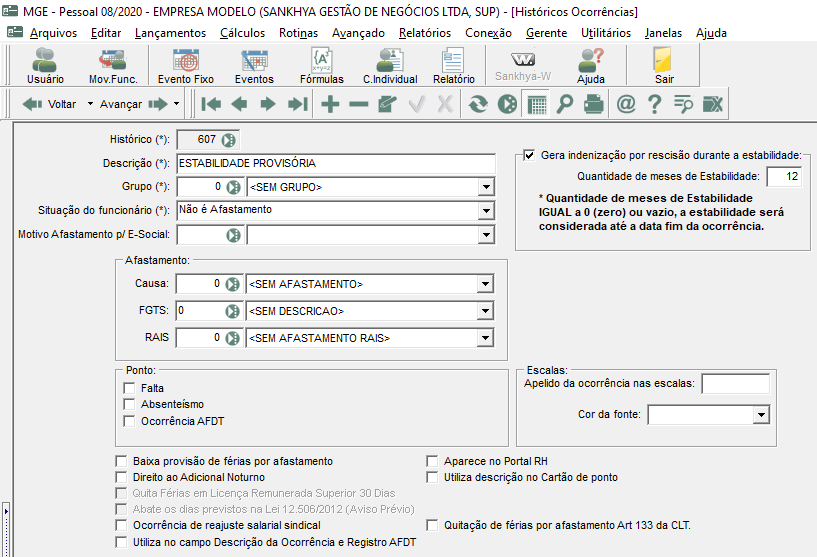Screen dimensions: 817x557
Task: Click the refresh arrows icon
Action: point(478,104)
